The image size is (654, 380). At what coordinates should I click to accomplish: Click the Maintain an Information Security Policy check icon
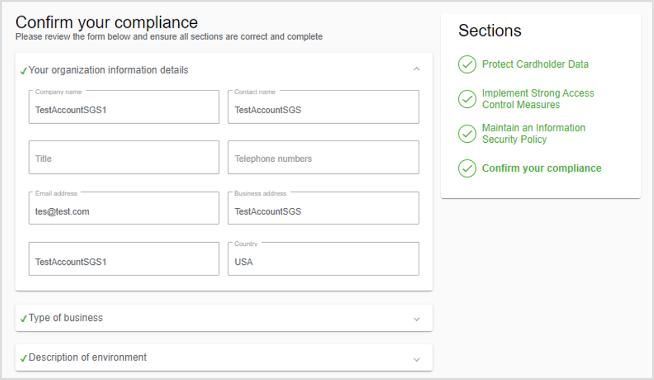(467, 133)
